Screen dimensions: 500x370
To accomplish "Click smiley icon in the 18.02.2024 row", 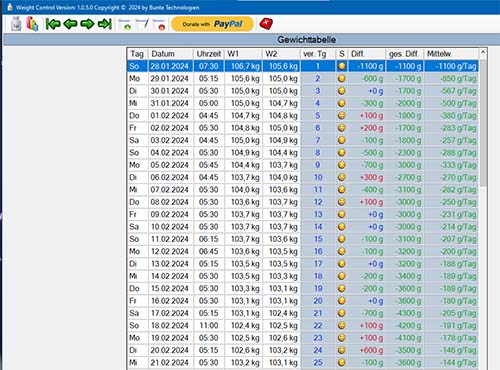I will (x=341, y=325).
